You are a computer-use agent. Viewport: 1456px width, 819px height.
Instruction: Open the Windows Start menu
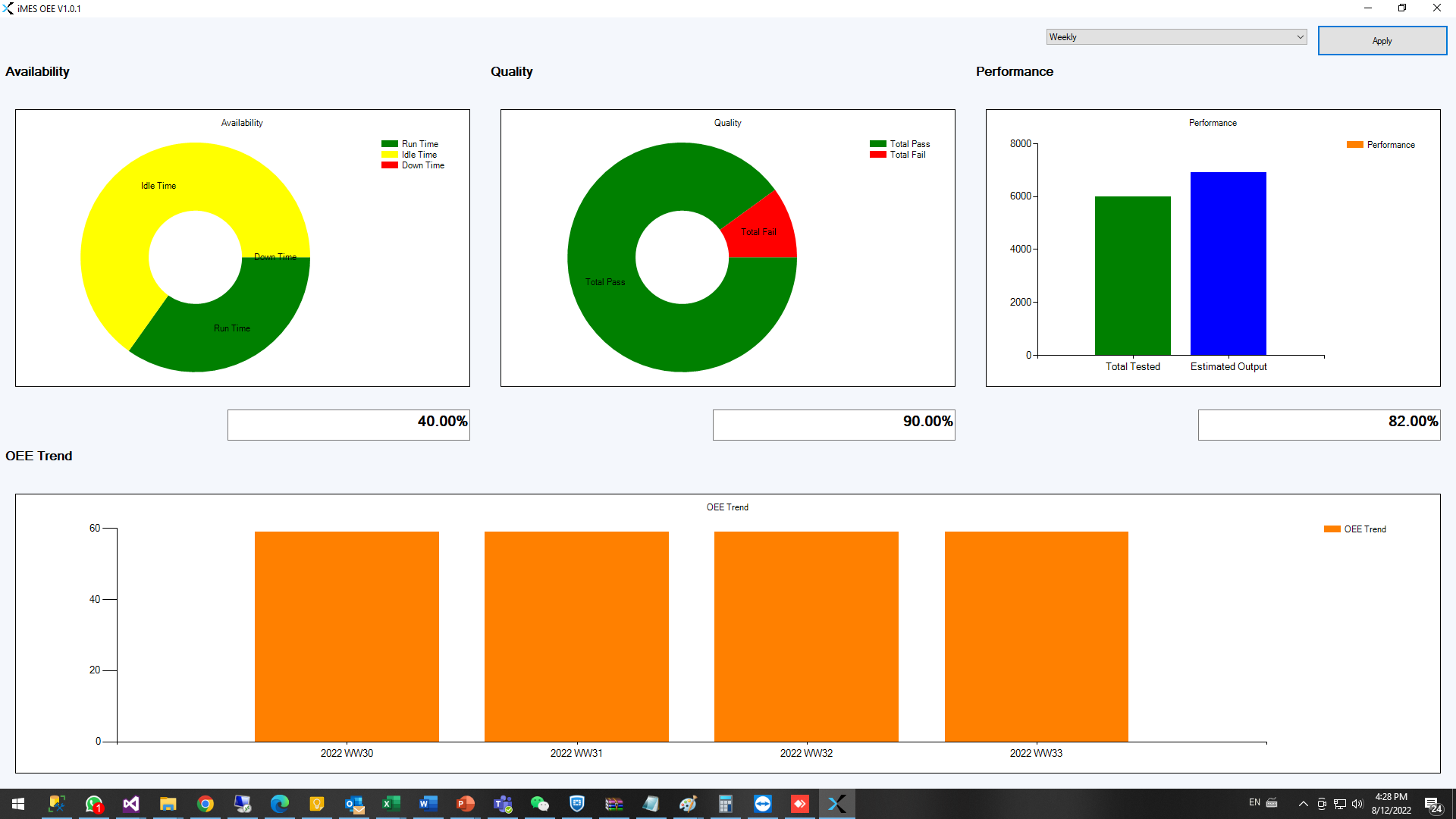point(18,804)
